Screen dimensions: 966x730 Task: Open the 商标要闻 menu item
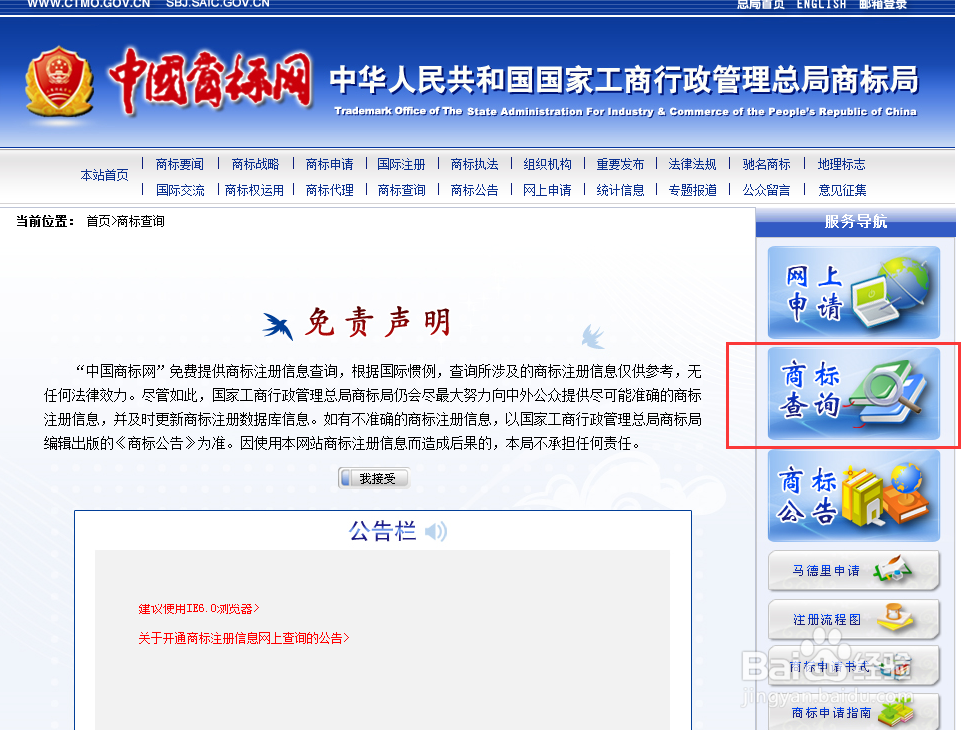pyautogui.click(x=179, y=164)
